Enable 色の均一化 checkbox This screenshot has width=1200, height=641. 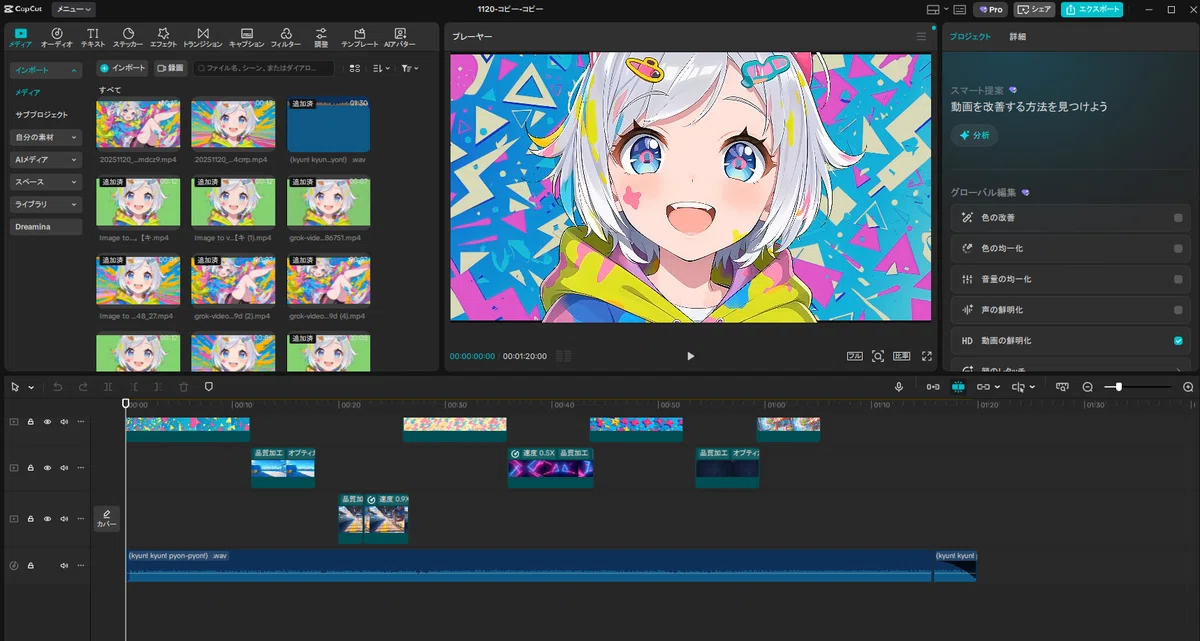coord(1178,248)
